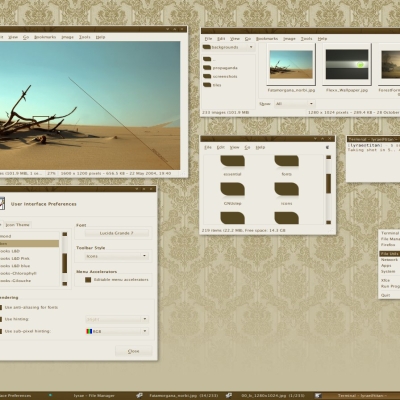Click the throbber icon in the file manager menu bar
Screen dimensions: 400x400
[x=328, y=147]
